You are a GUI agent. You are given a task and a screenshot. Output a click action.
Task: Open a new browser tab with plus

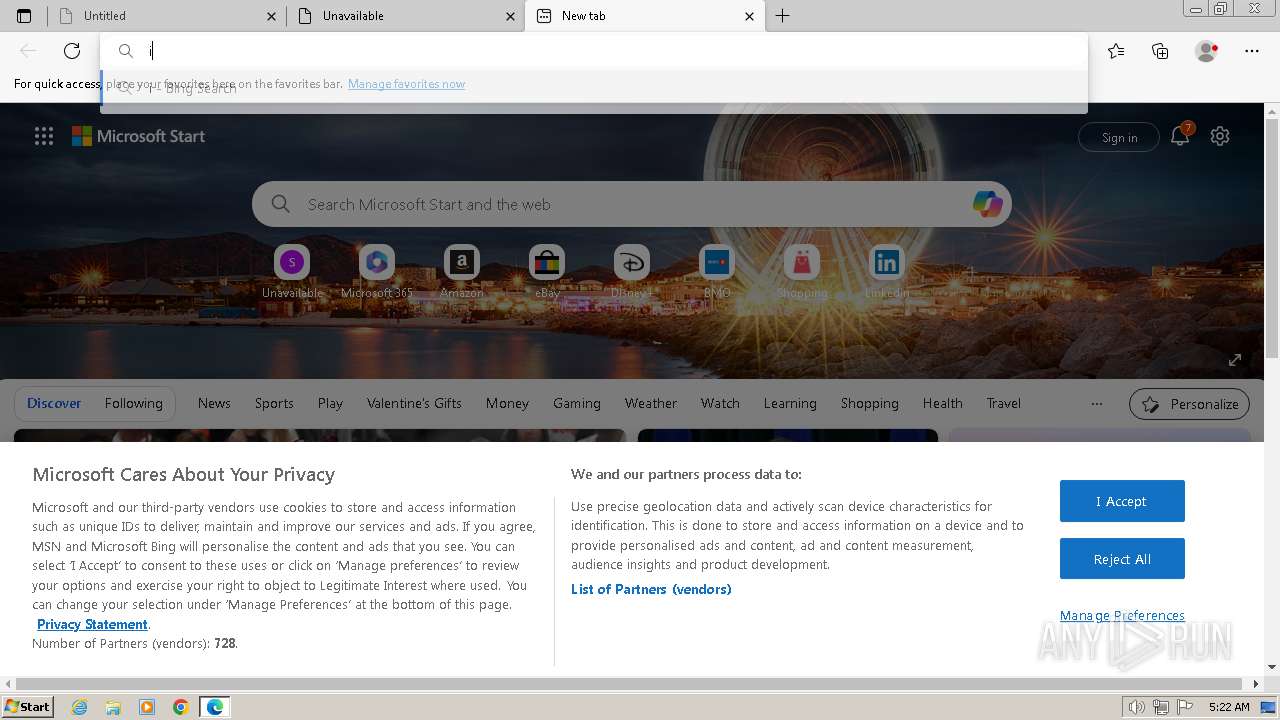tap(783, 16)
